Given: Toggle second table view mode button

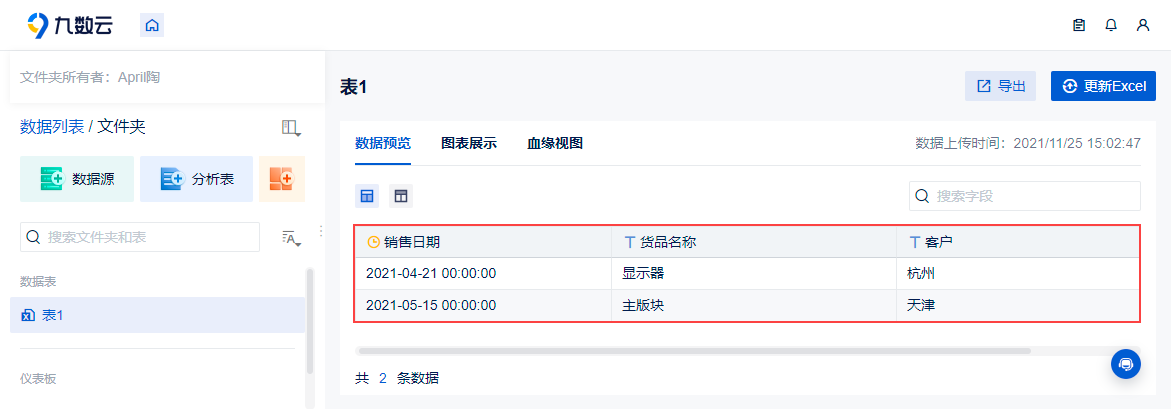Looking at the screenshot, I should point(400,196).
